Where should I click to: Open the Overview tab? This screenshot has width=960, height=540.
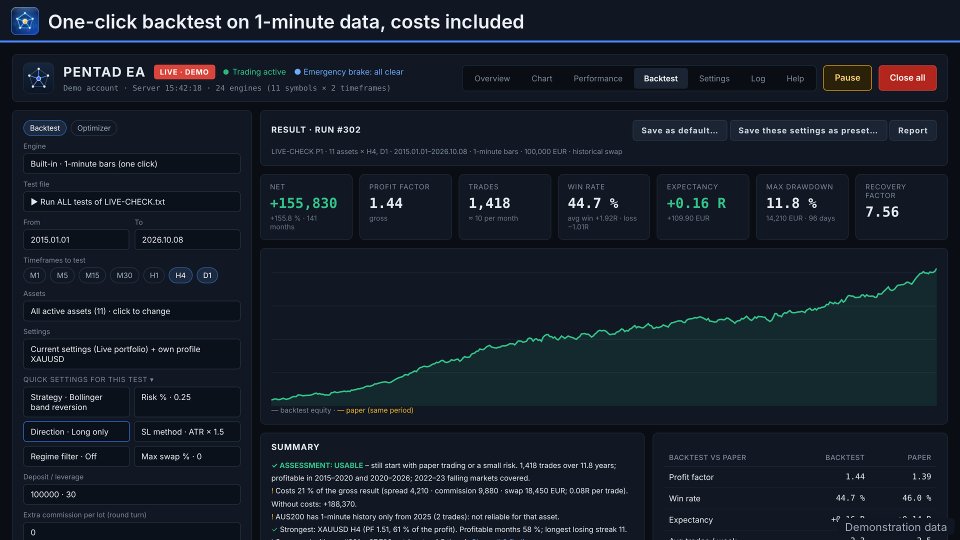[492, 78]
